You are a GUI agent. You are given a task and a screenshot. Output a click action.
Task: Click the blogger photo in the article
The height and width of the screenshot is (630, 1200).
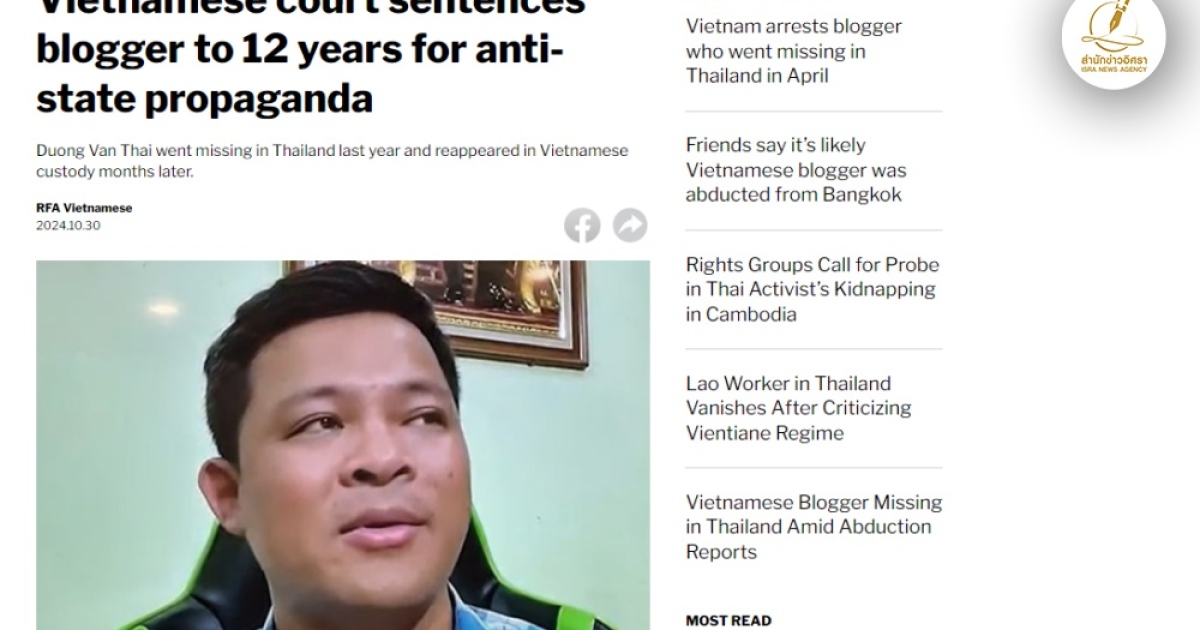click(x=343, y=445)
